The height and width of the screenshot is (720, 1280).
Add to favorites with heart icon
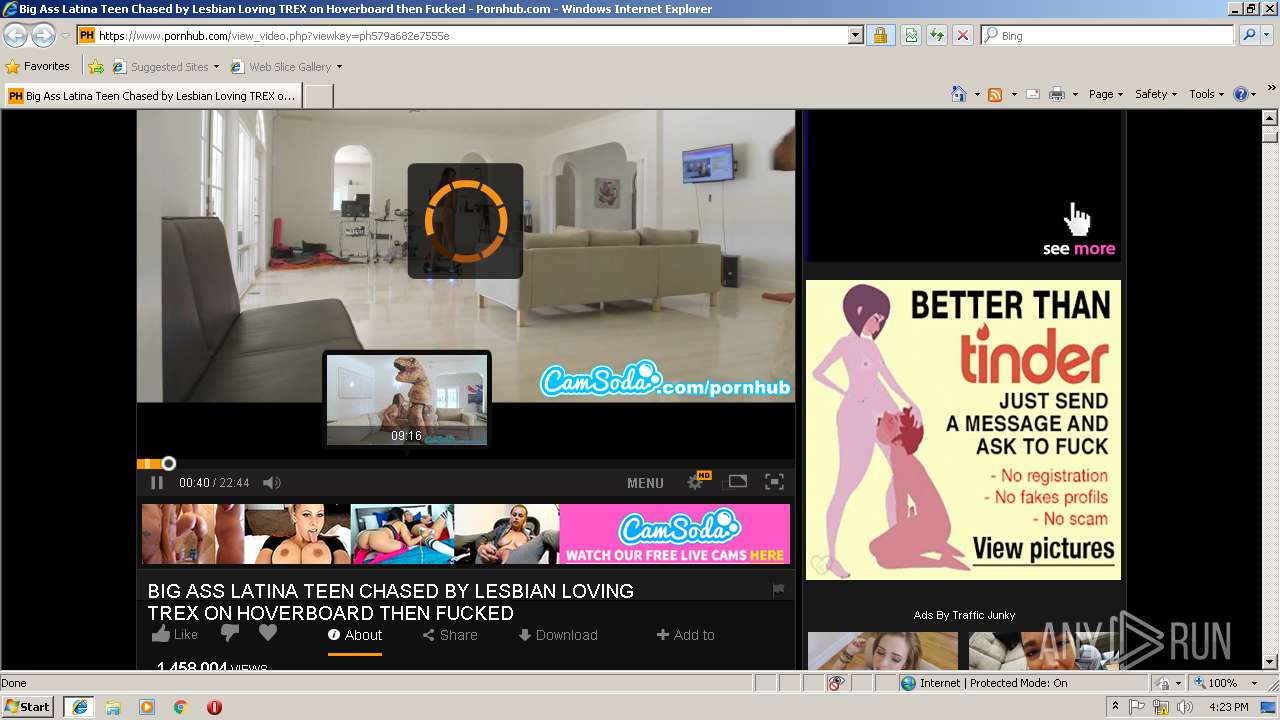coord(267,633)
